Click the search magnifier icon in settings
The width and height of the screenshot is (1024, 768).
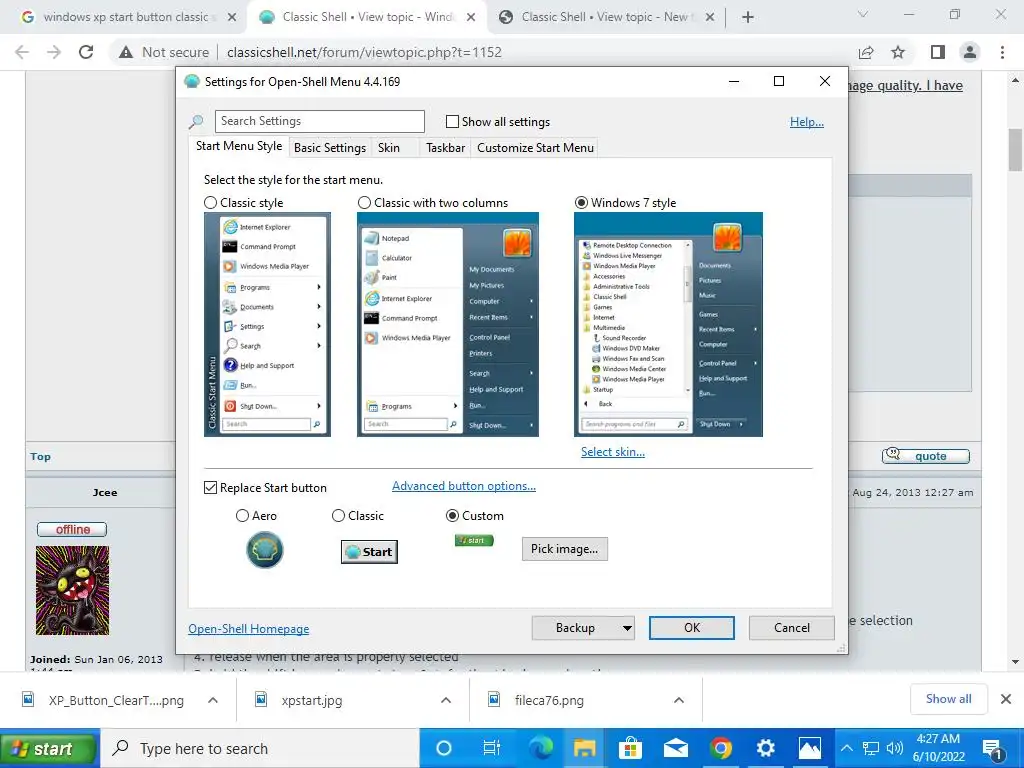coord(196,121)
